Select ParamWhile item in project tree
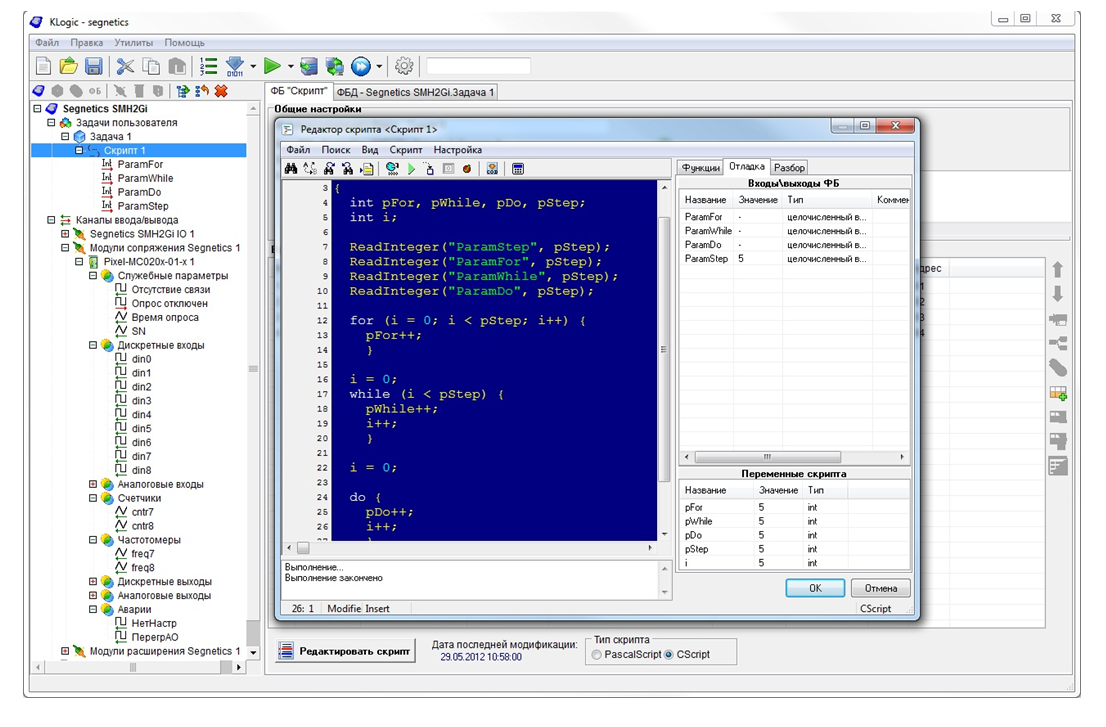This screenshot has height=727, width=1106. pyautogui.click(x=145, y=178)
